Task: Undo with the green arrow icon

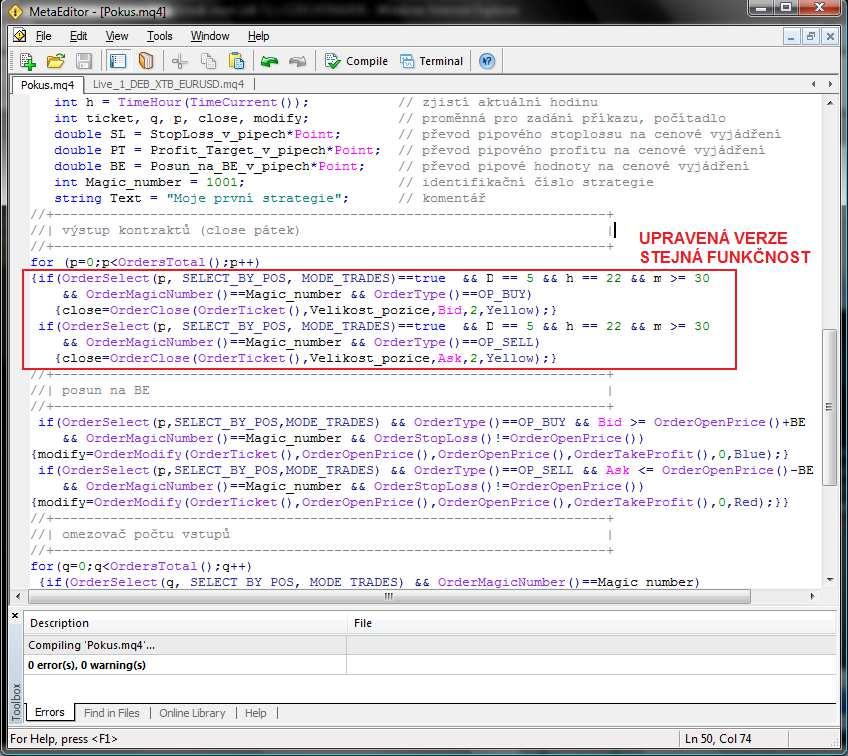Action: pyautogui.click(x=269, y=61)
